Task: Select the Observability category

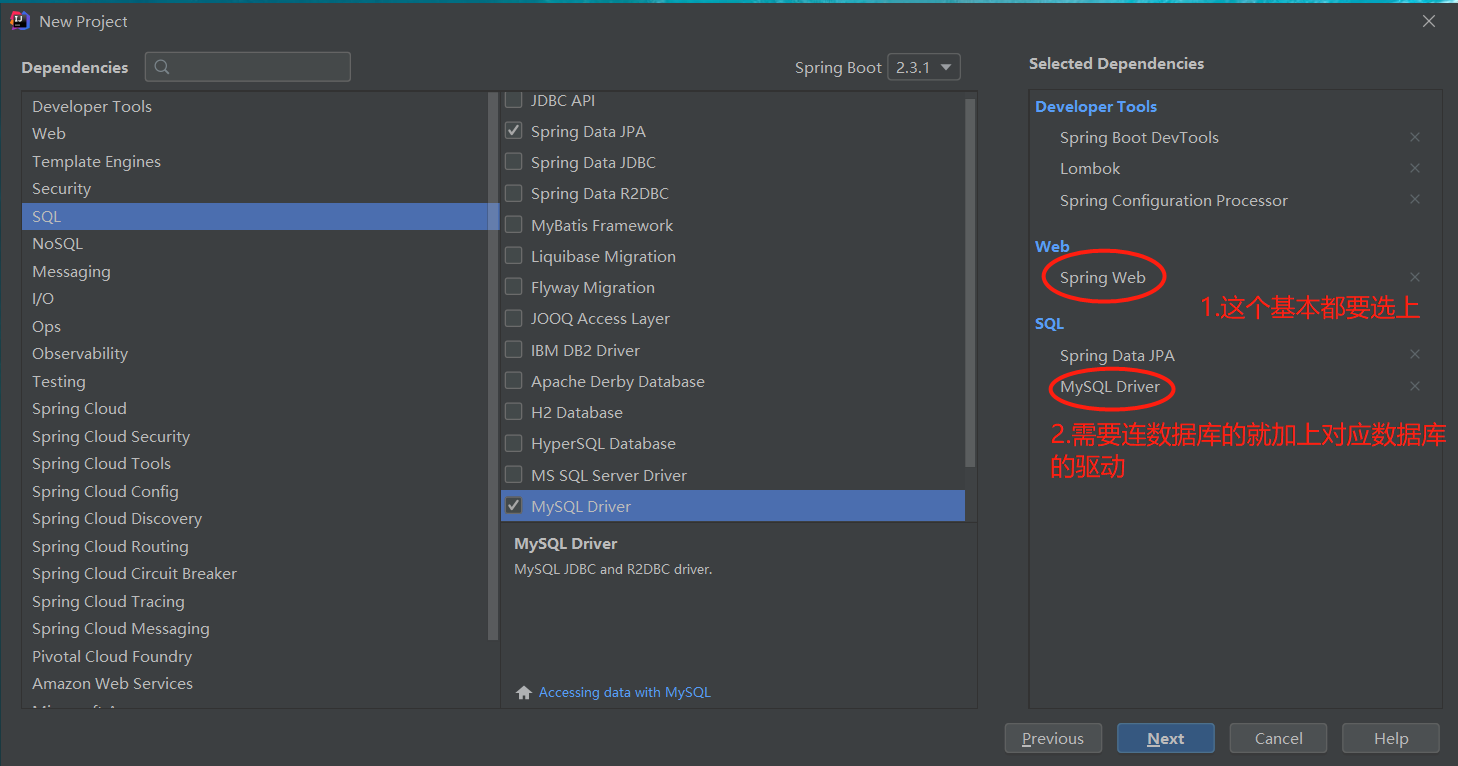Action: pyautogui.click(x=255, y=353)
